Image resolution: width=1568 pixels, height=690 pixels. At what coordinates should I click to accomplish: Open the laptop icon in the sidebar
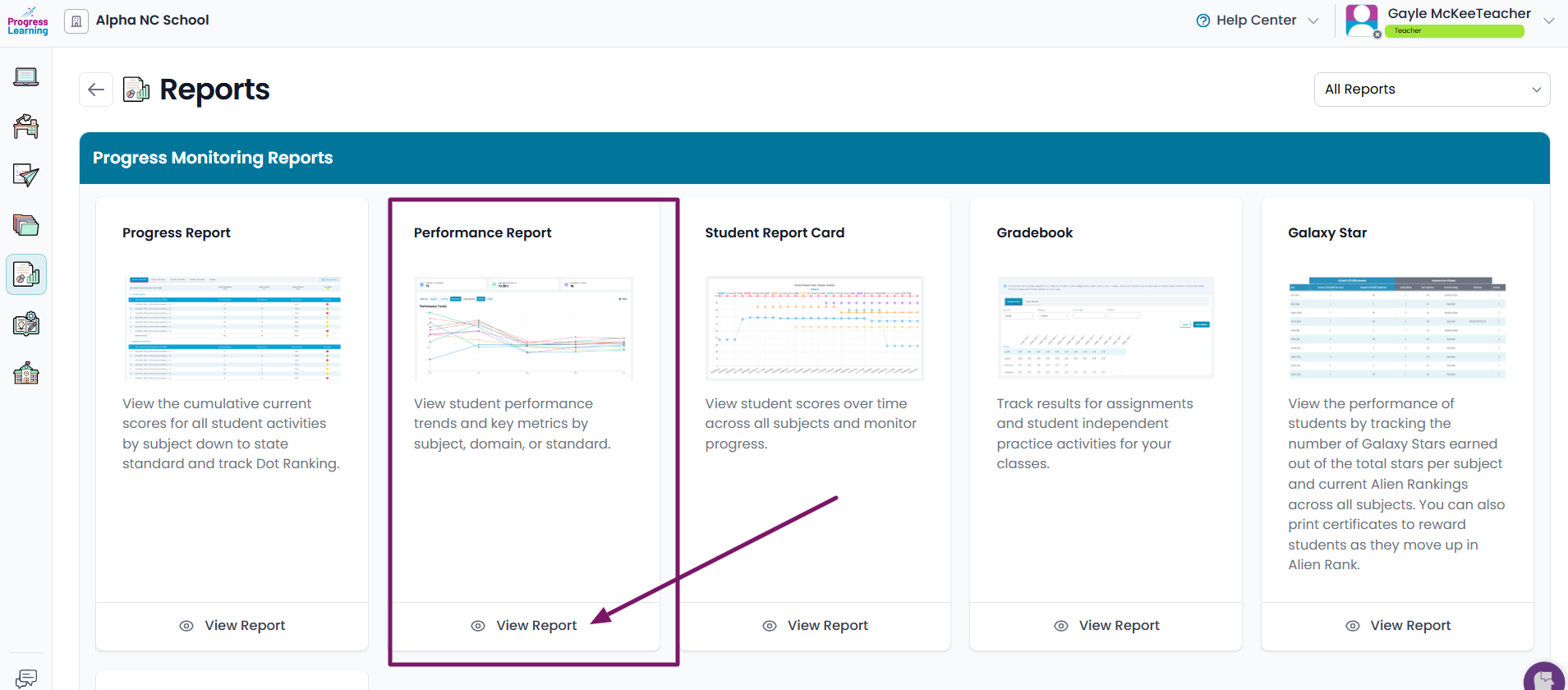pos(26,77)
